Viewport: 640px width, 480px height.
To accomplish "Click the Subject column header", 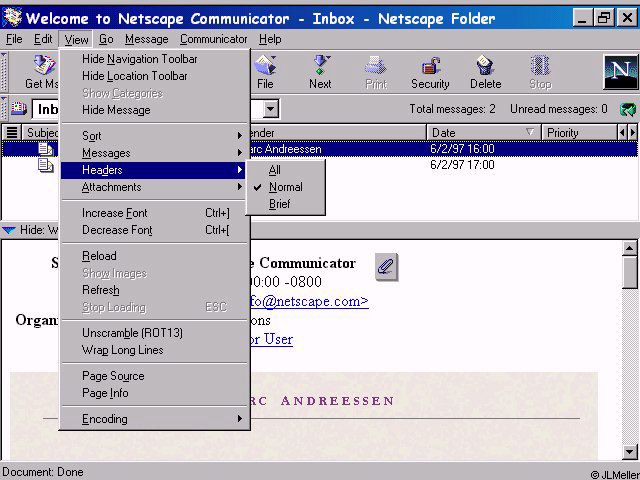I will click(41, 133).
